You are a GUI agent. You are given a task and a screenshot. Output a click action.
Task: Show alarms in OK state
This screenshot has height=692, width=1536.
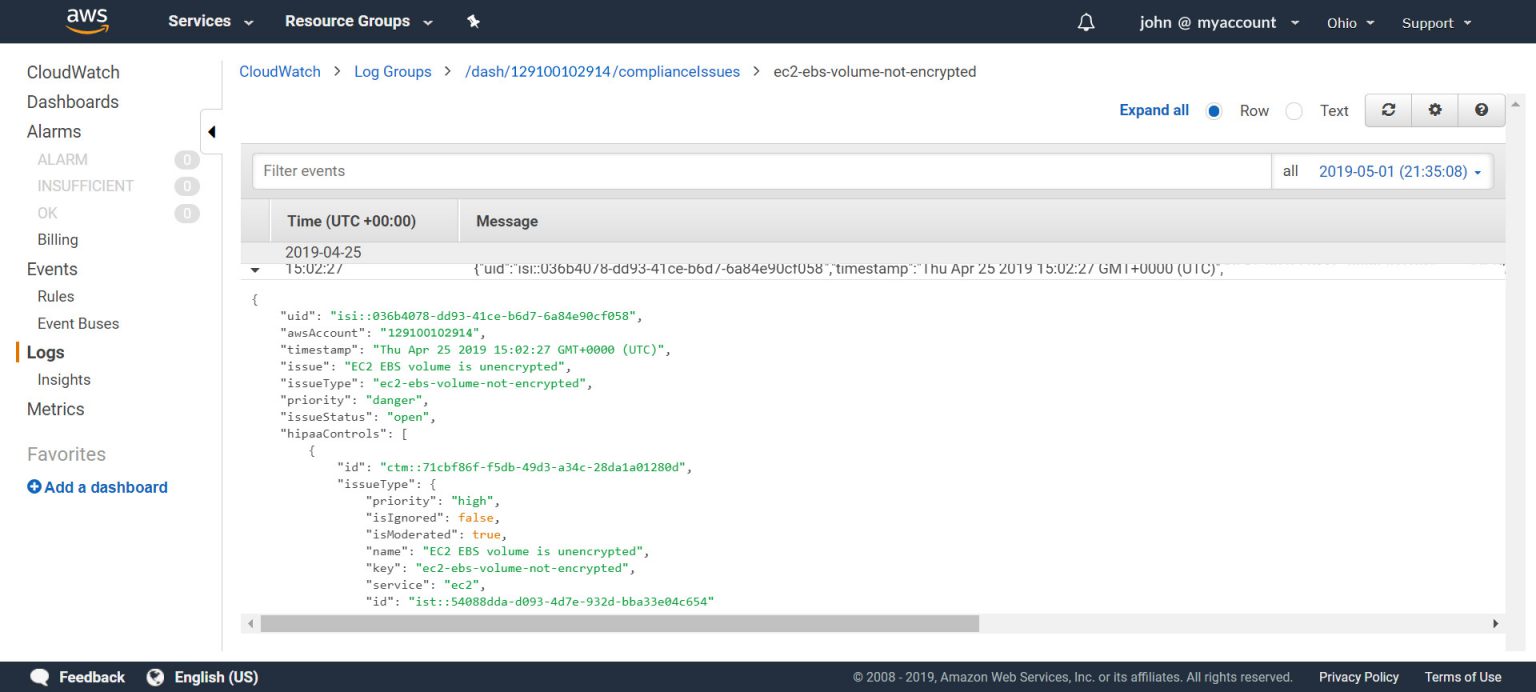pyautogui.click(x=47, y=213)
